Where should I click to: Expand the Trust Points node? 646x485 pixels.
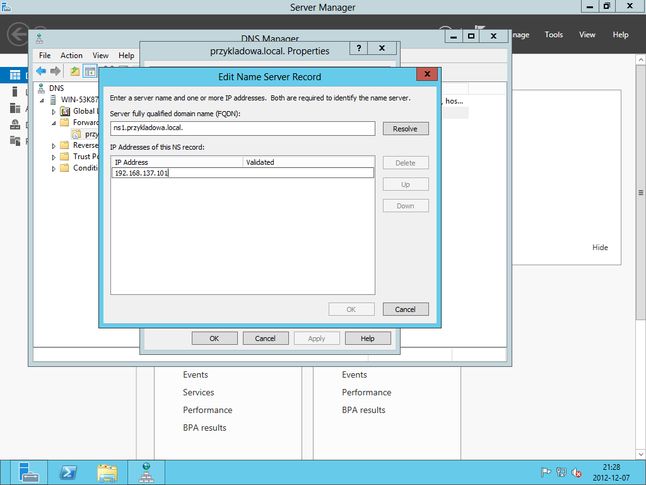(53, 157)
